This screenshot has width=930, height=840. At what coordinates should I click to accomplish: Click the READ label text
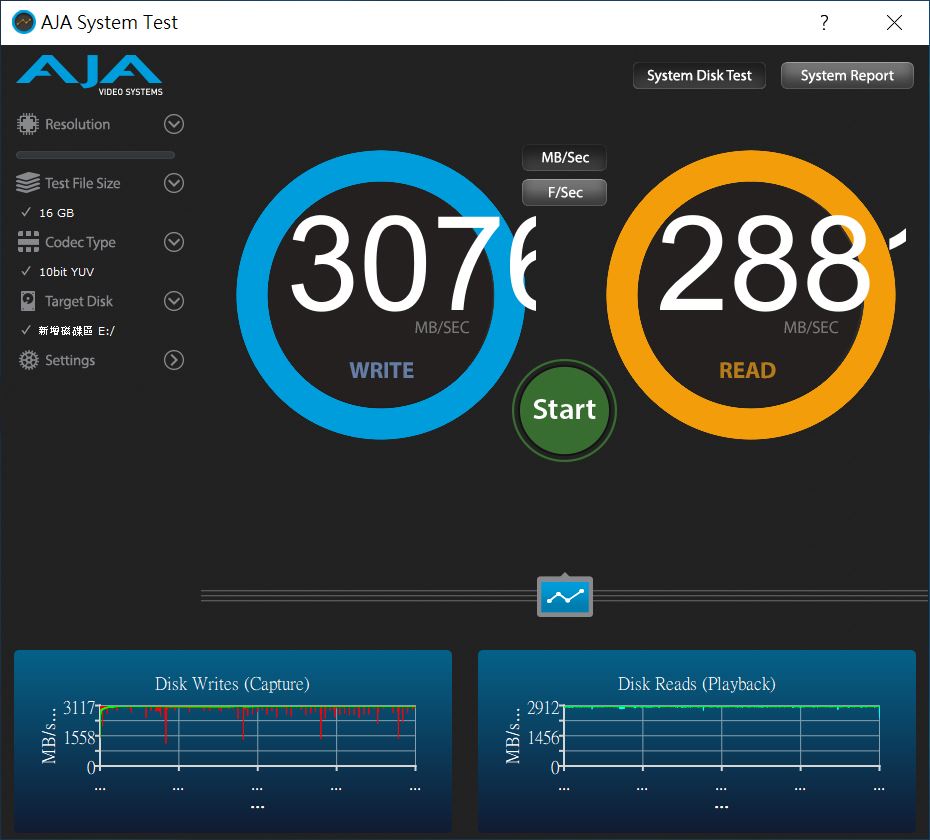[747, 370]
